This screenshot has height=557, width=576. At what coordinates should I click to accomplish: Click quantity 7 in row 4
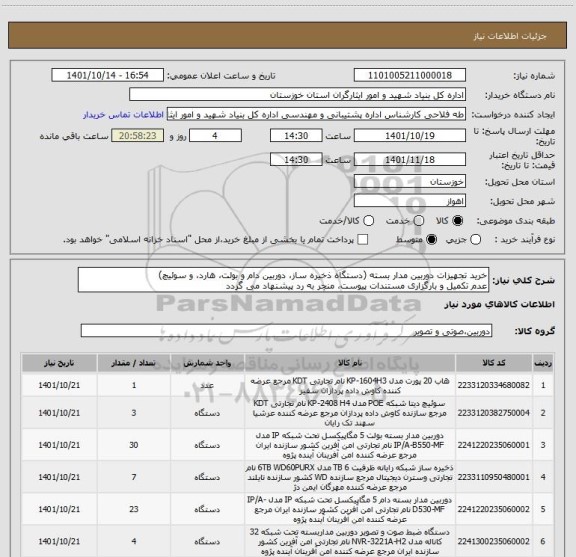click(134, 477)
